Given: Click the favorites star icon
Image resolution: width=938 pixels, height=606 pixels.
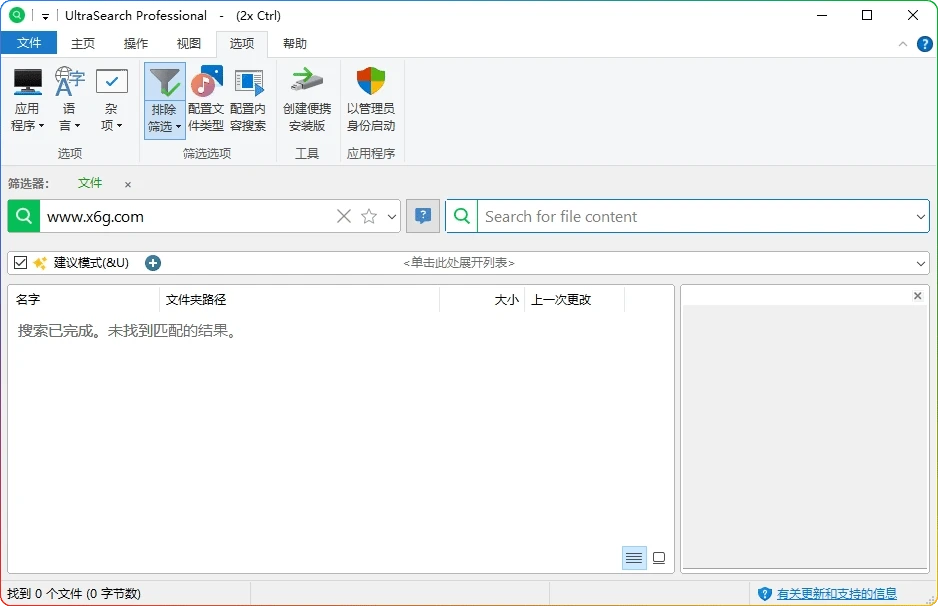Looking at the screenshot, I should click(x=369, y=216).
